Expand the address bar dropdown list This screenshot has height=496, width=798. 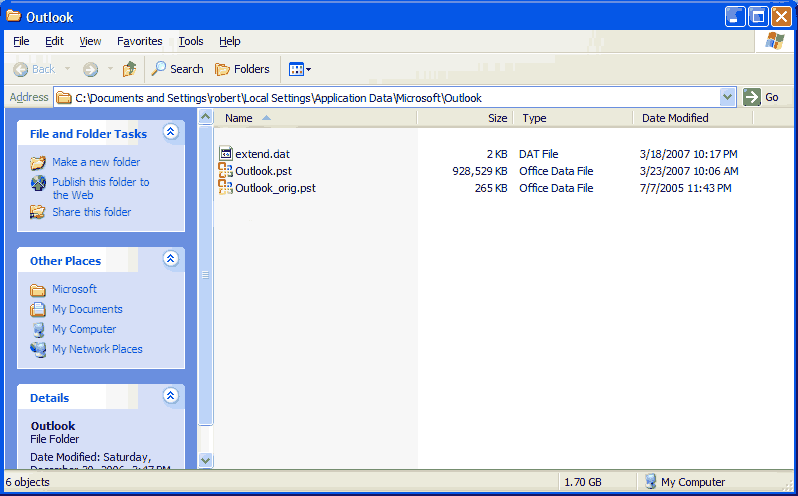pos(728,97)
